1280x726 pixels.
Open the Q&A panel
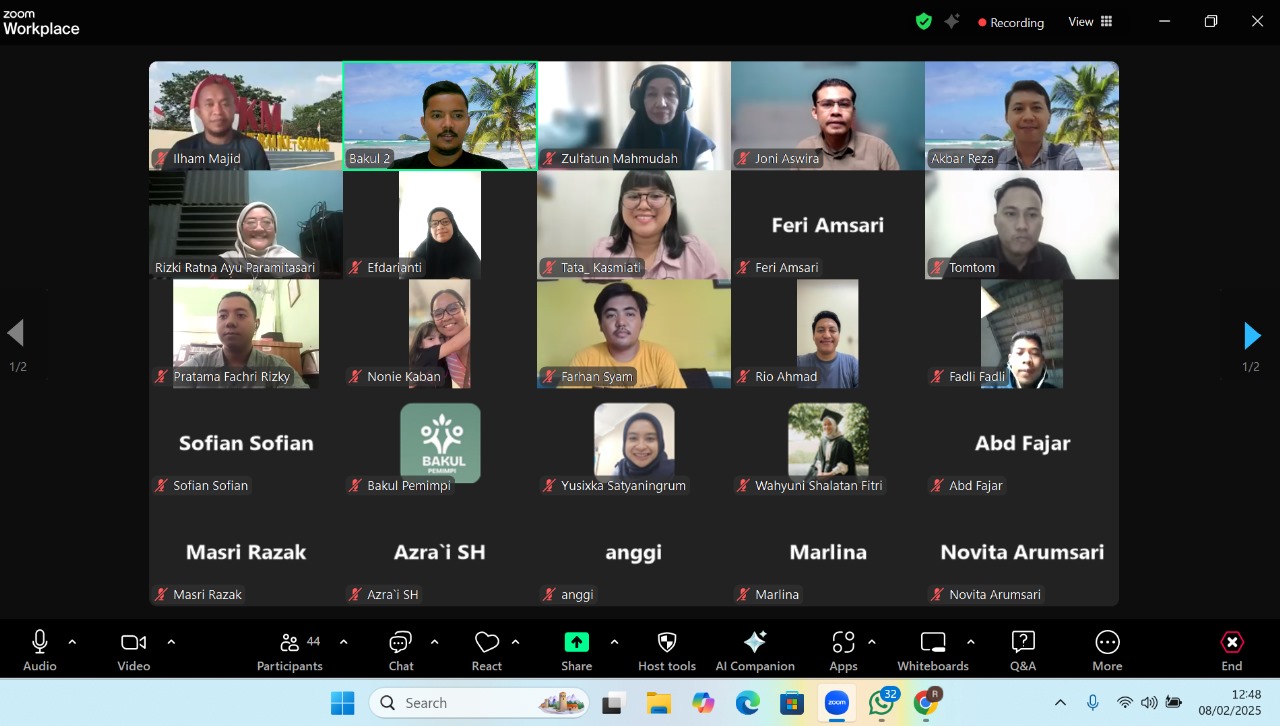click(x=1023, y=650)
